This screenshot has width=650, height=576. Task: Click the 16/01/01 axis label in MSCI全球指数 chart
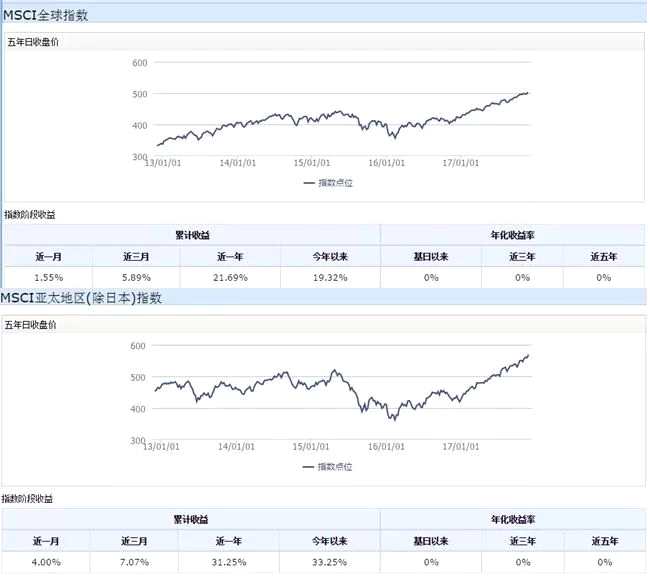[x=386, y=163]
